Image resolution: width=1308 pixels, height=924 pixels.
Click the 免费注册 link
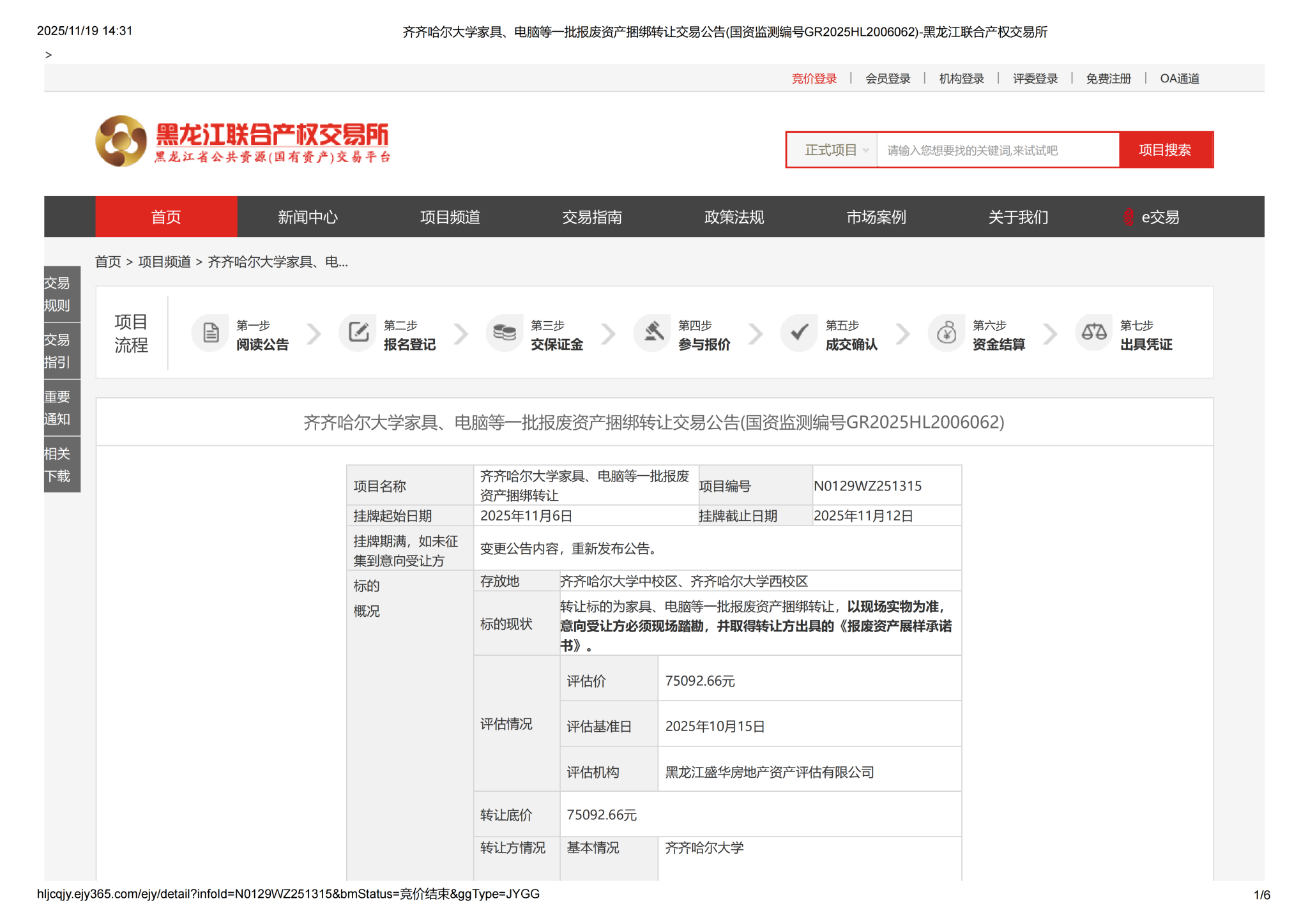pyautogui.click(x=1108, y=79)
